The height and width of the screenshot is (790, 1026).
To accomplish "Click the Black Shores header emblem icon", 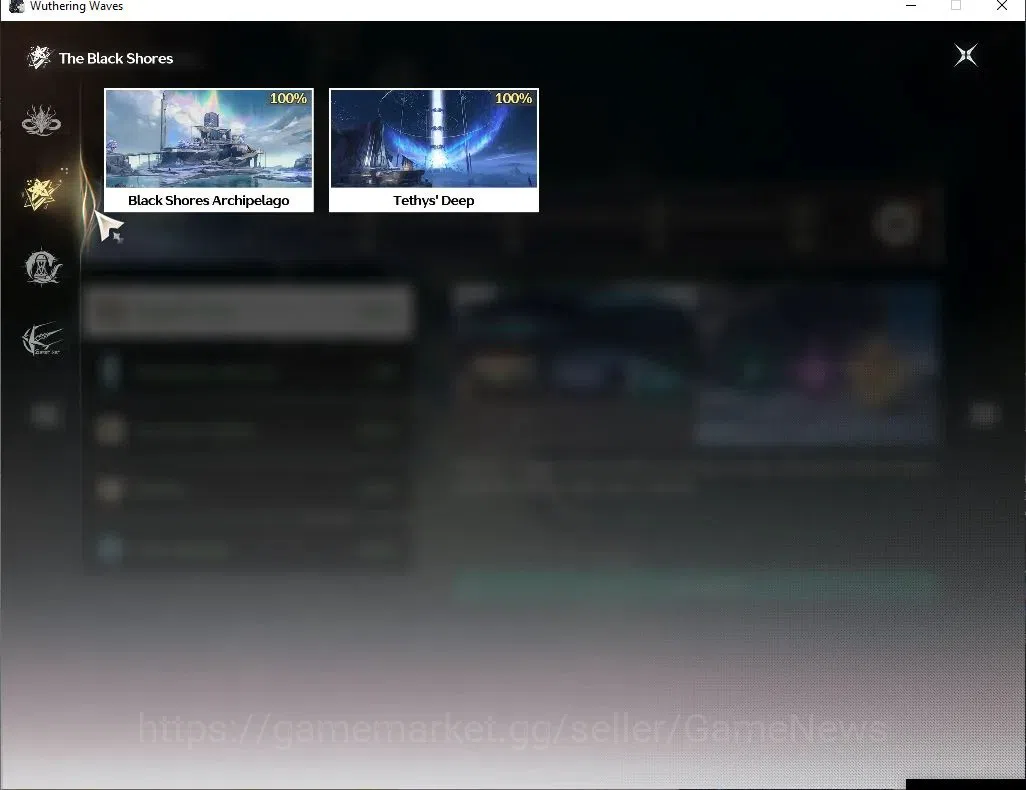I will pos(39,58).
